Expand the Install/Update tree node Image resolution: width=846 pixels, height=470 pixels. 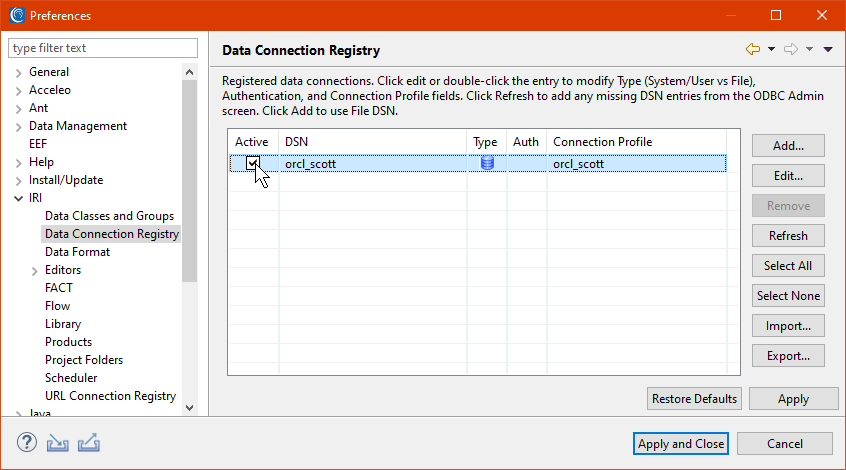pos(18,181)
